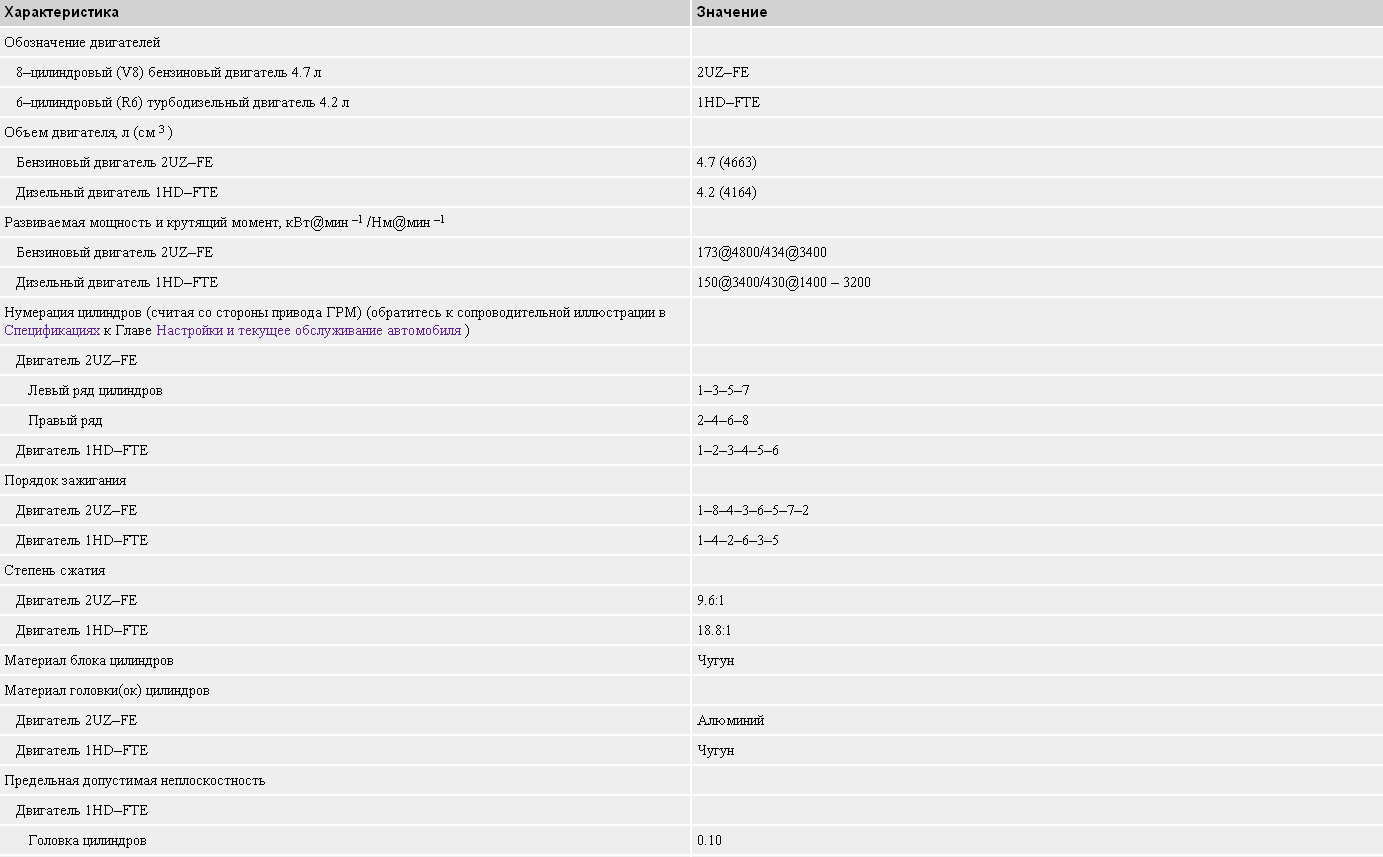1383x857 pixels.
Task: Click the Головка цилиндров 0.10 value
Action: 709,840
